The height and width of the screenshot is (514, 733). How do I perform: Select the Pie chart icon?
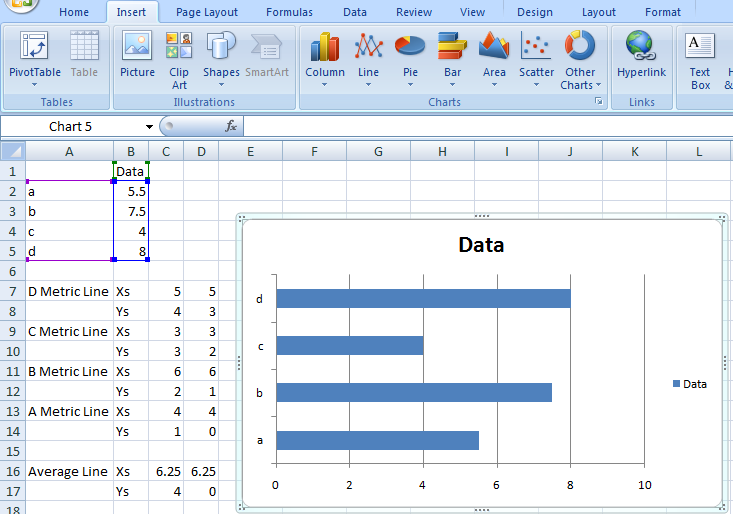pyautogui.click(x=410, y=58)
